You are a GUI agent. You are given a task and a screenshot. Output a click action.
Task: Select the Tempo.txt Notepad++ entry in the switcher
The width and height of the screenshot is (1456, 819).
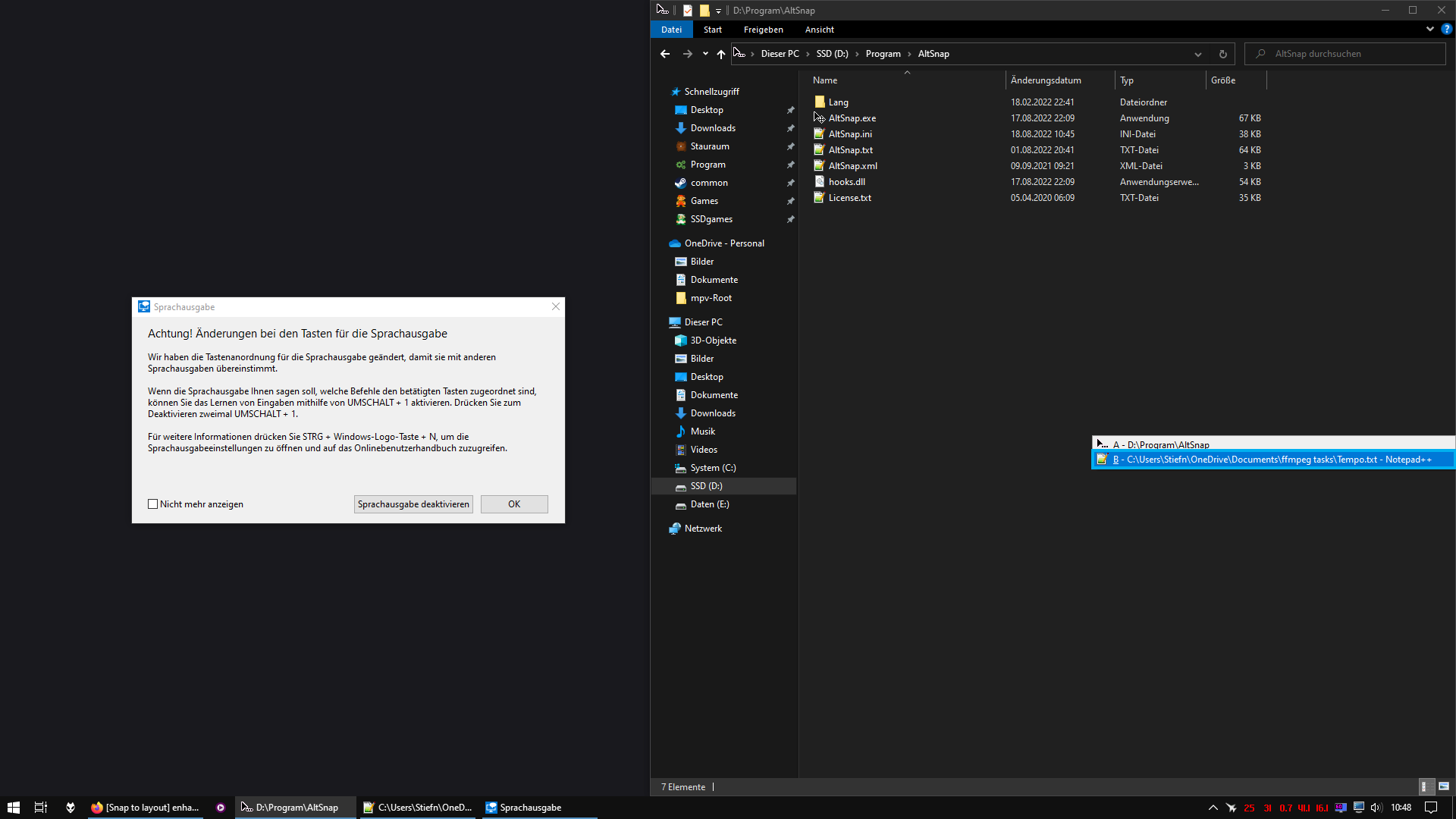click(x=1272, y=459)
